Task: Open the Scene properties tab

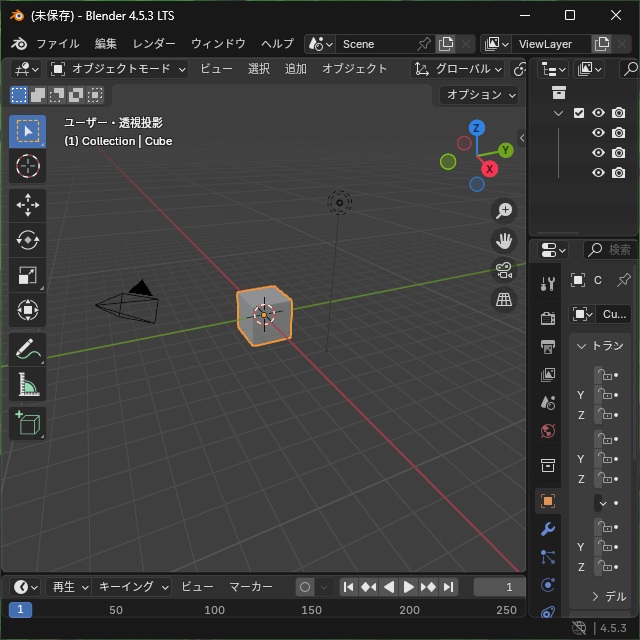Action: (547, 402)
